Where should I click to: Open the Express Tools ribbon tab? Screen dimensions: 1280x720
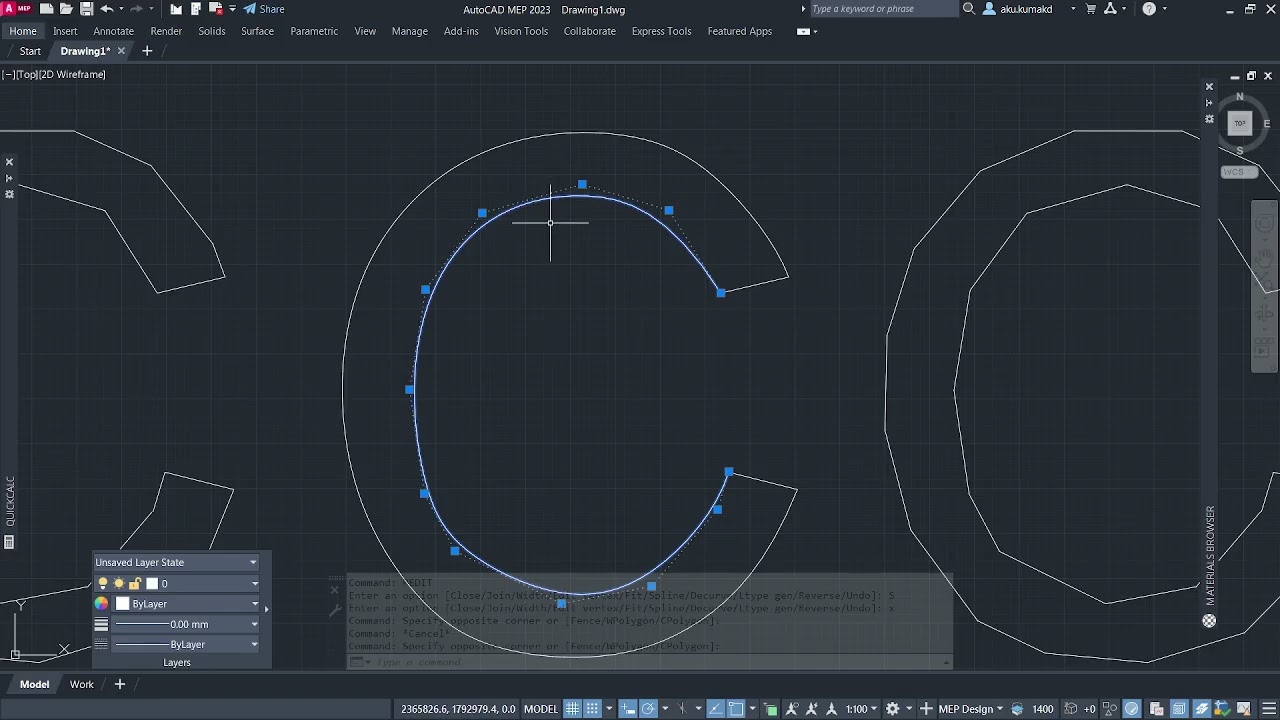[x=661, y=31]
